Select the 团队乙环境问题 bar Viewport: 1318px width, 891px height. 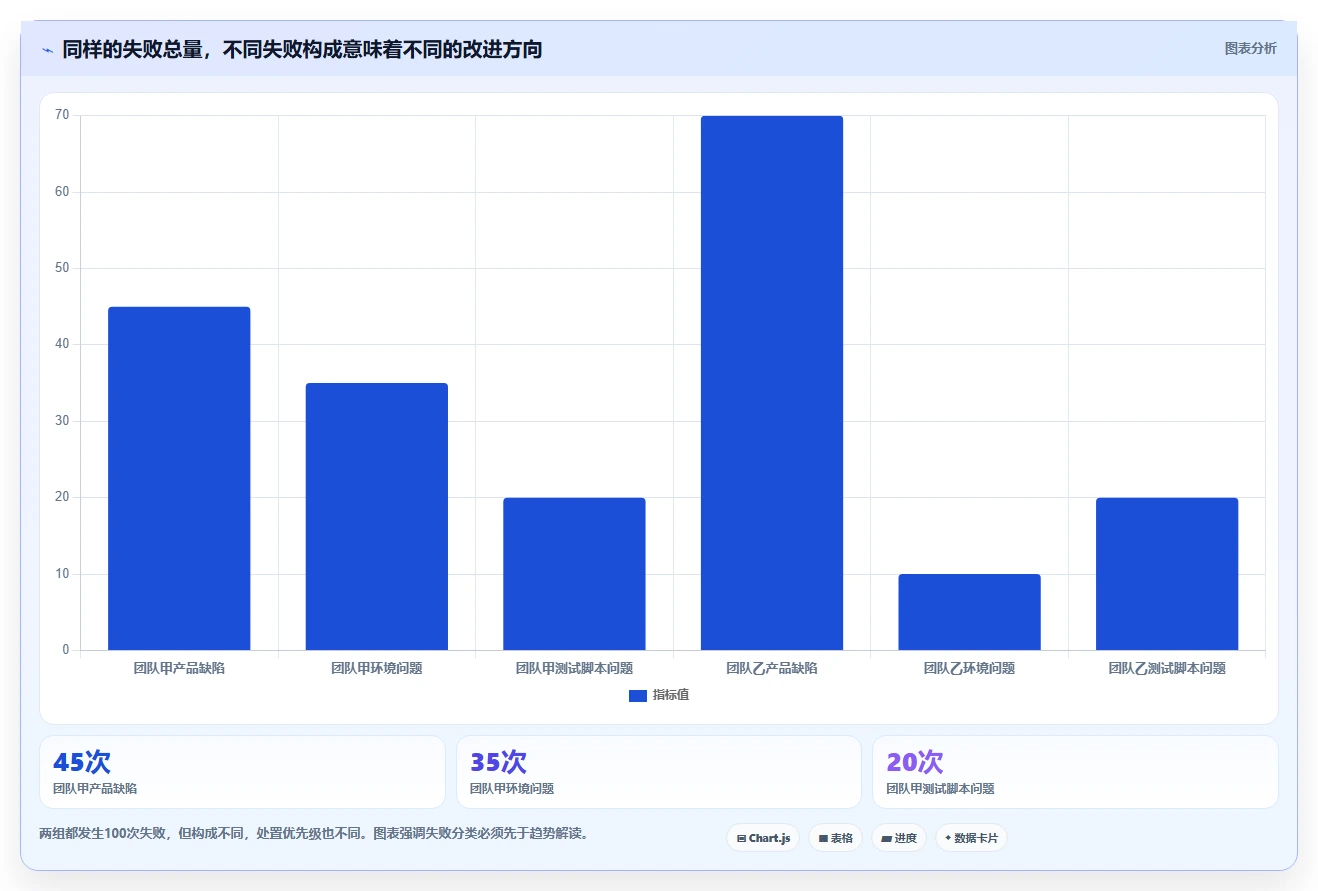click(x=969, y=612)
